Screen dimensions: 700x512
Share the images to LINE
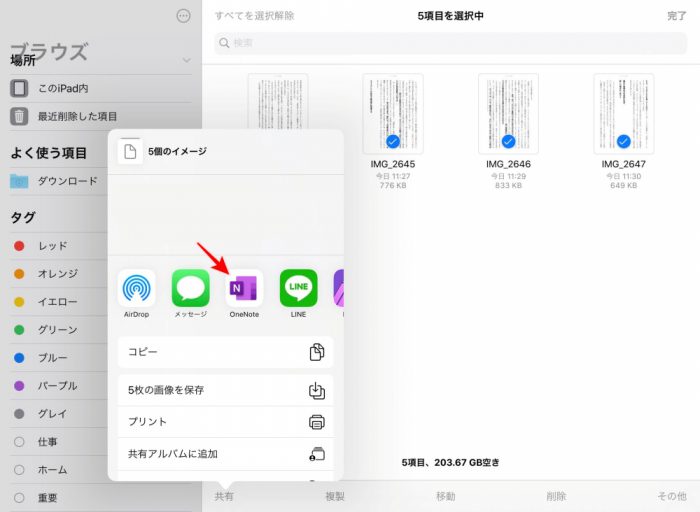point(298,288)
